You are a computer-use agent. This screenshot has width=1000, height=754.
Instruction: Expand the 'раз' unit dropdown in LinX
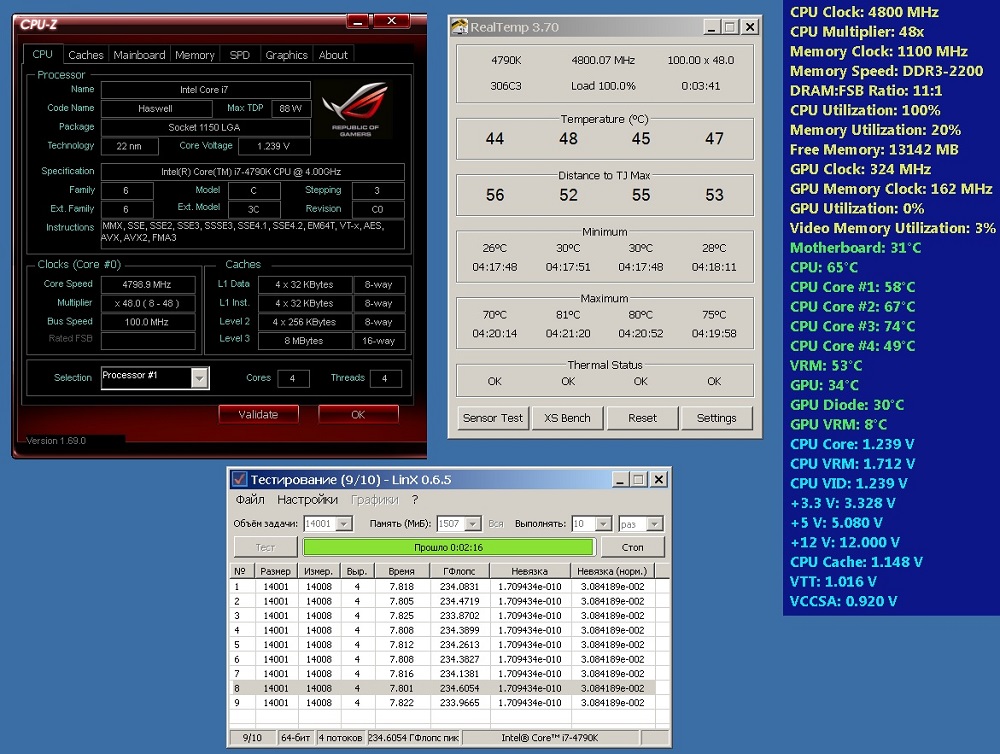pyautogui.click(x=654, y=524)
